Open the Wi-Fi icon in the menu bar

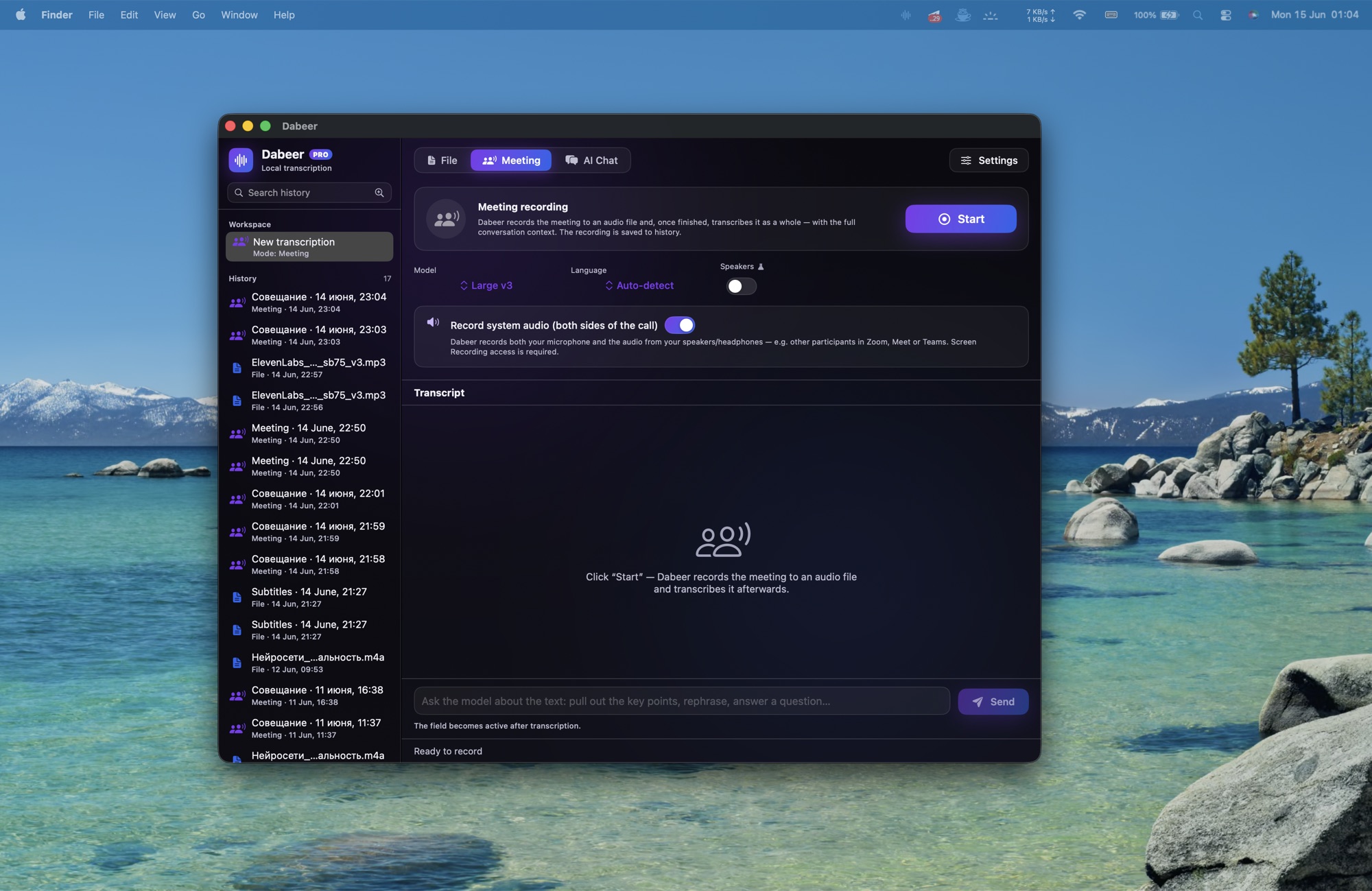click(1079, 14)
